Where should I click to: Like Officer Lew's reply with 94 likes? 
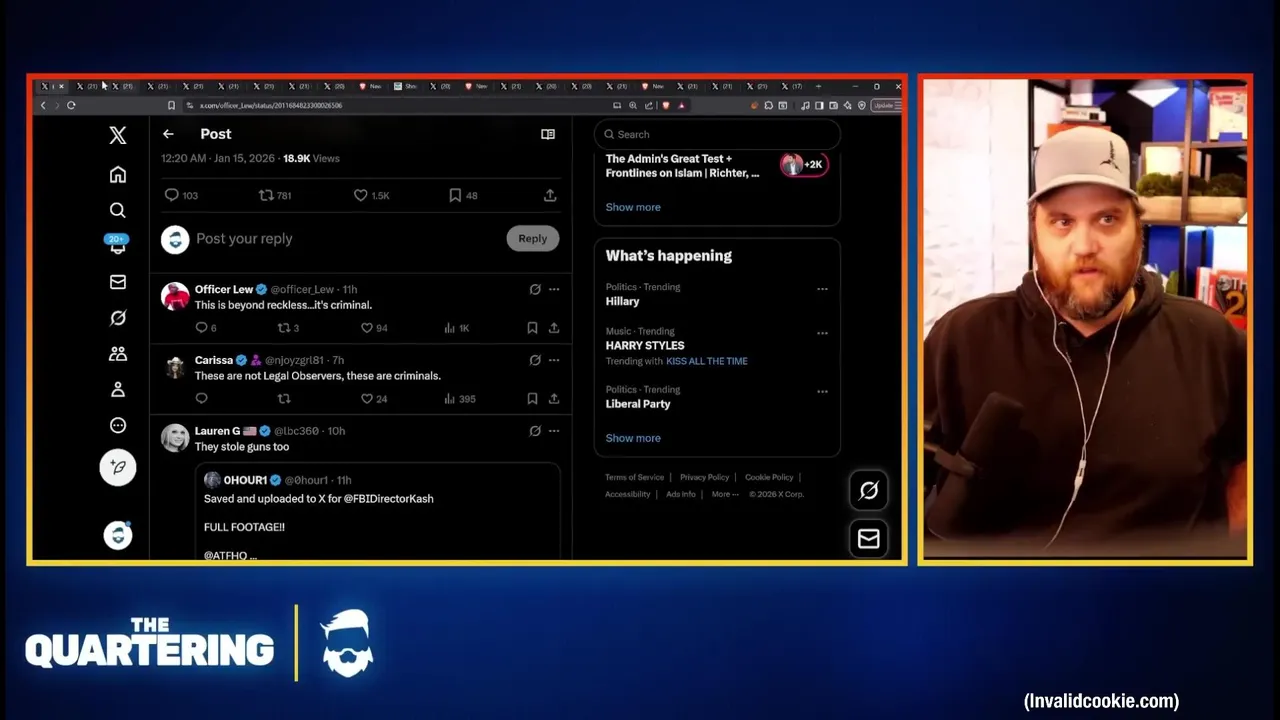pos(374,328)
